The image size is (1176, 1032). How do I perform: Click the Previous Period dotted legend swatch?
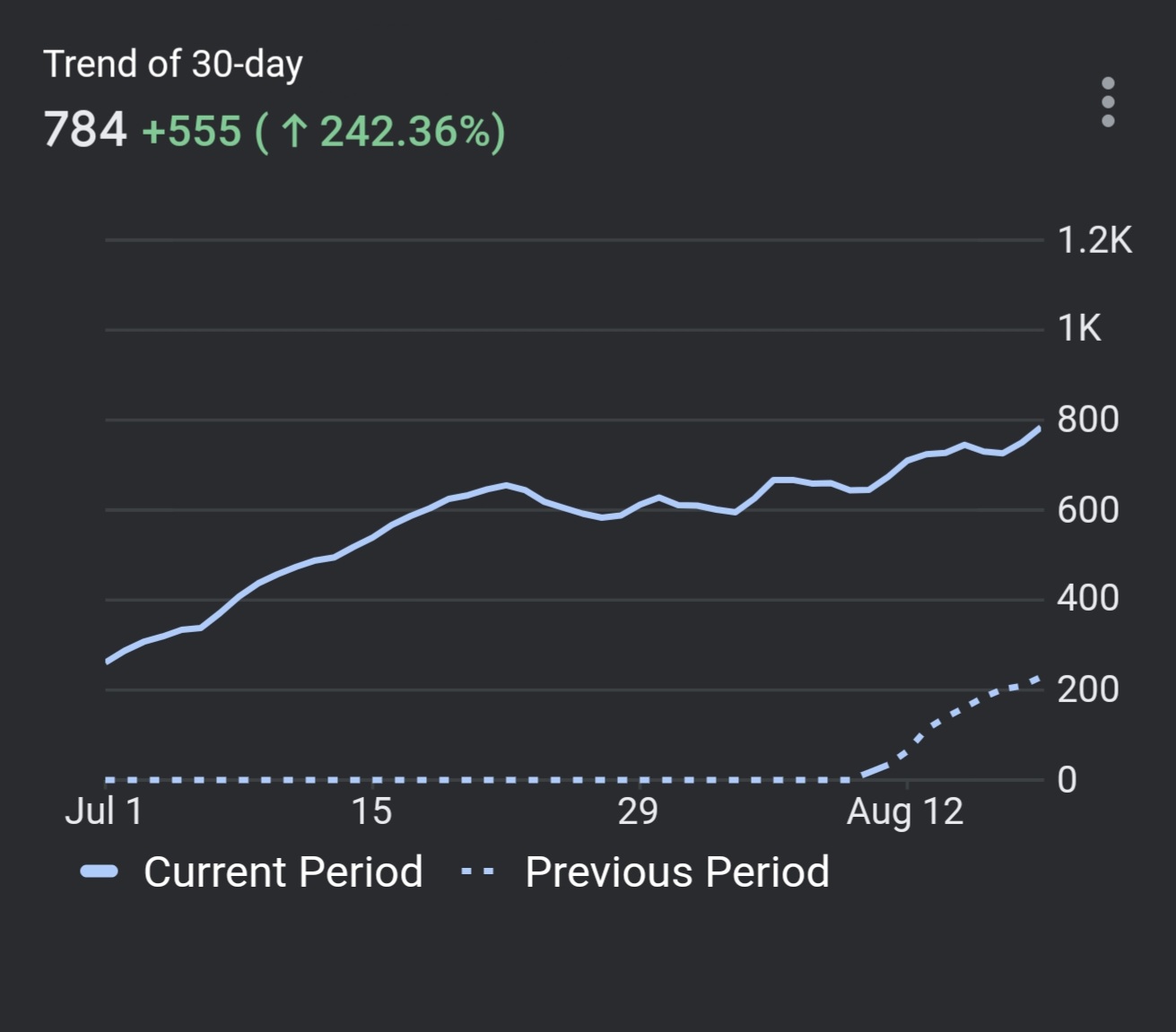tap(477, 872)
